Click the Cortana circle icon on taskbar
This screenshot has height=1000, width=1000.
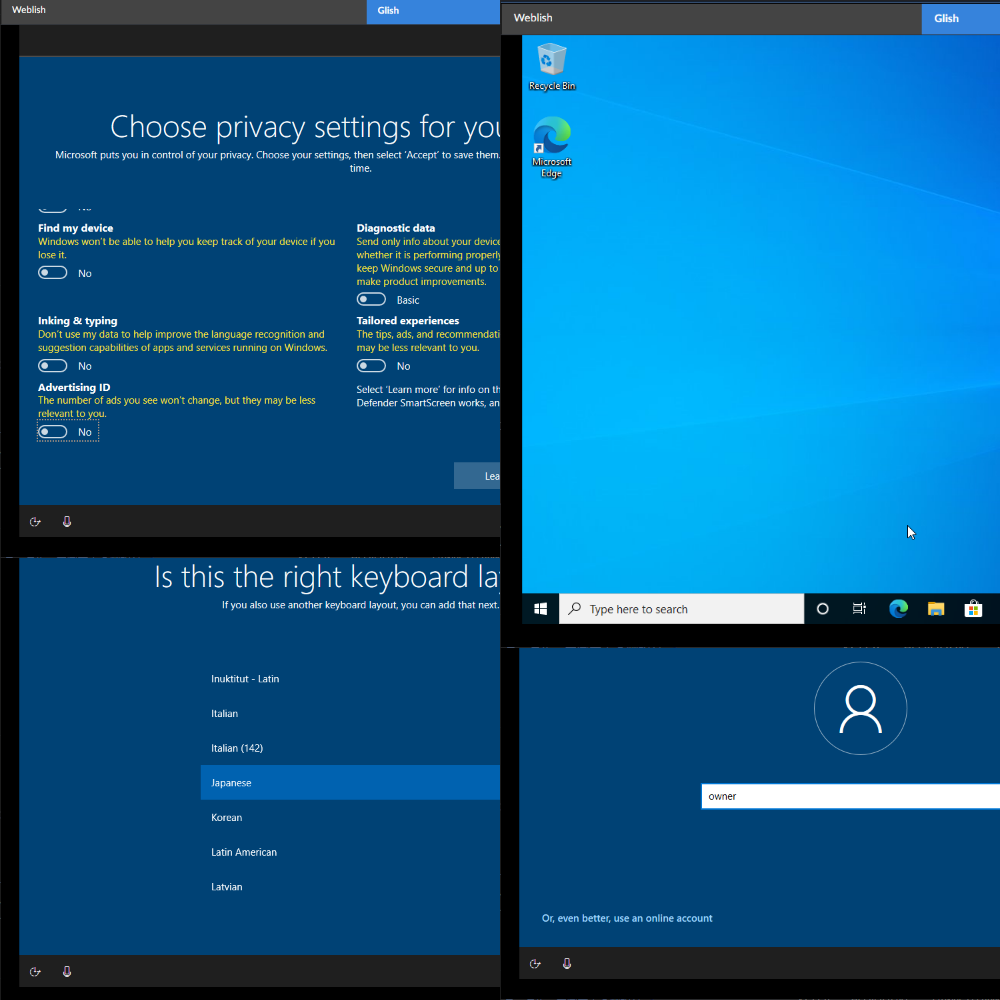[x=823, y=609]
